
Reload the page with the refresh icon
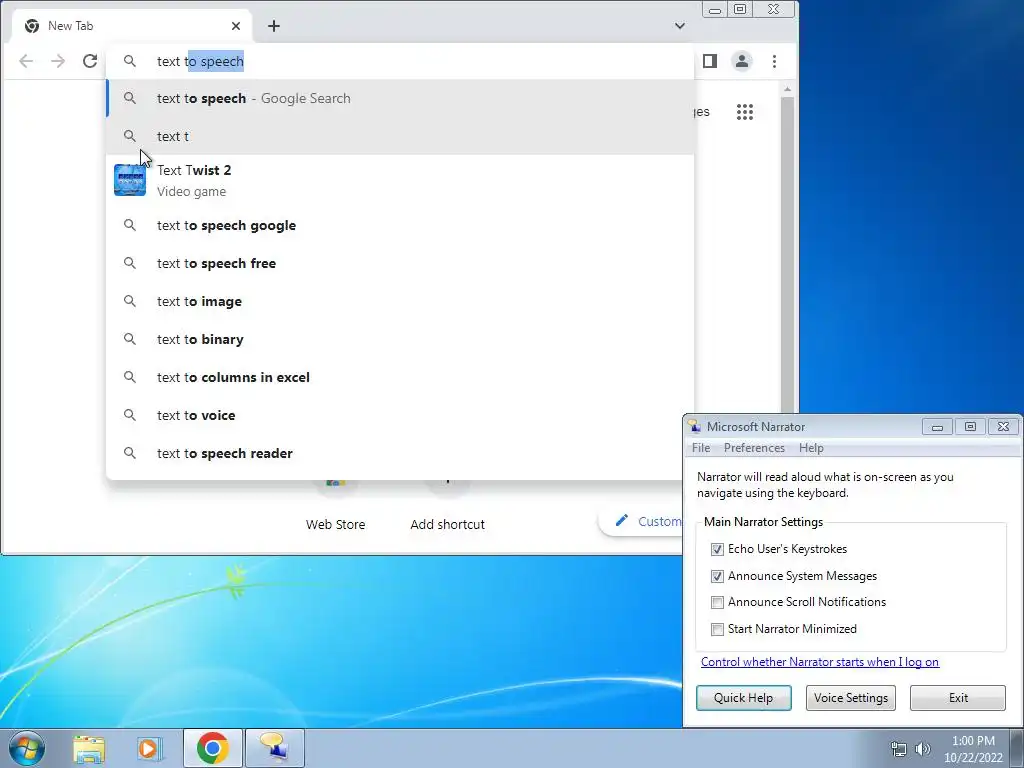(x=90, y=61)
